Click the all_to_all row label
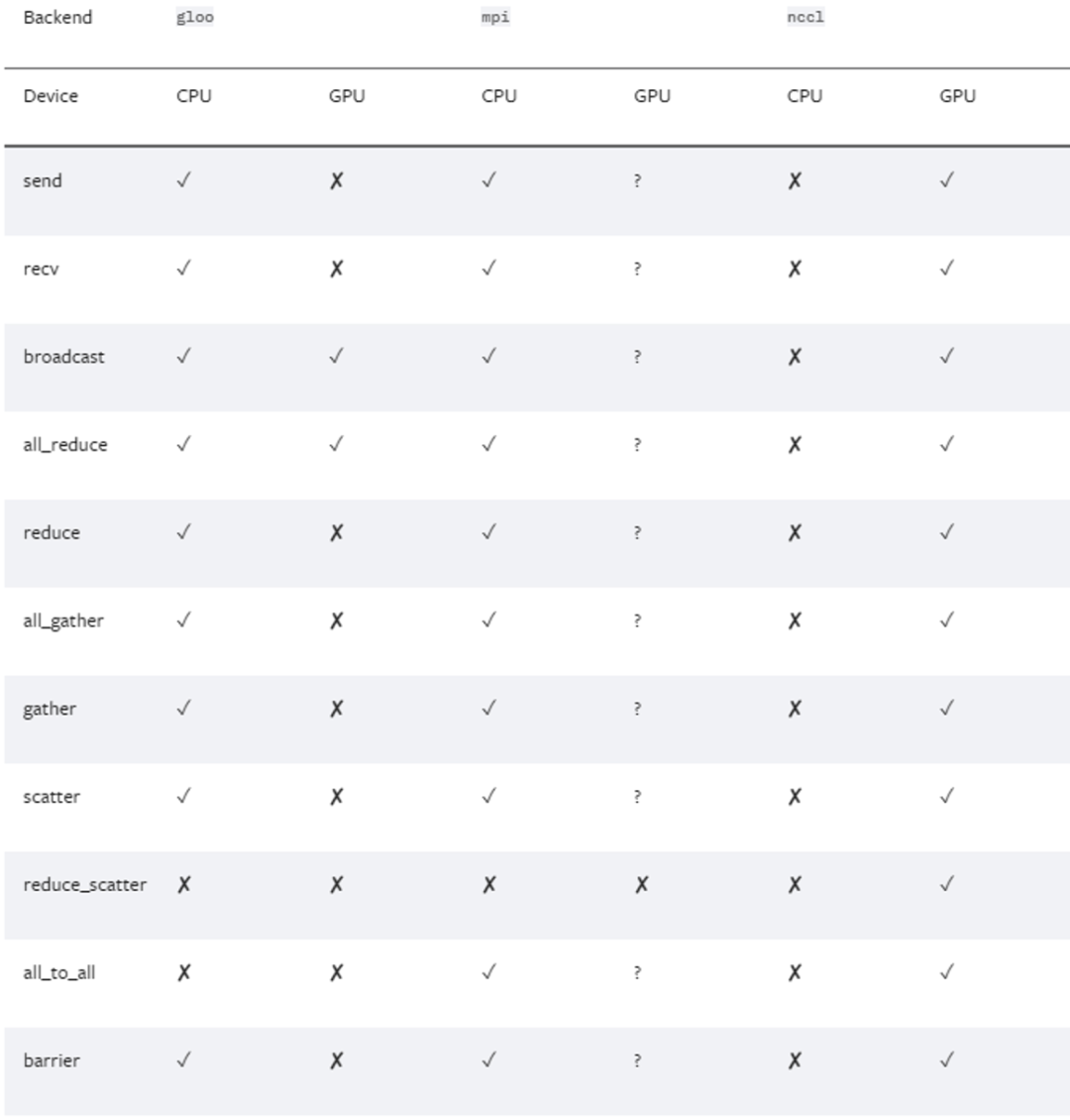The width and height of the screenshot is (1070, 1120). (59, 973)
